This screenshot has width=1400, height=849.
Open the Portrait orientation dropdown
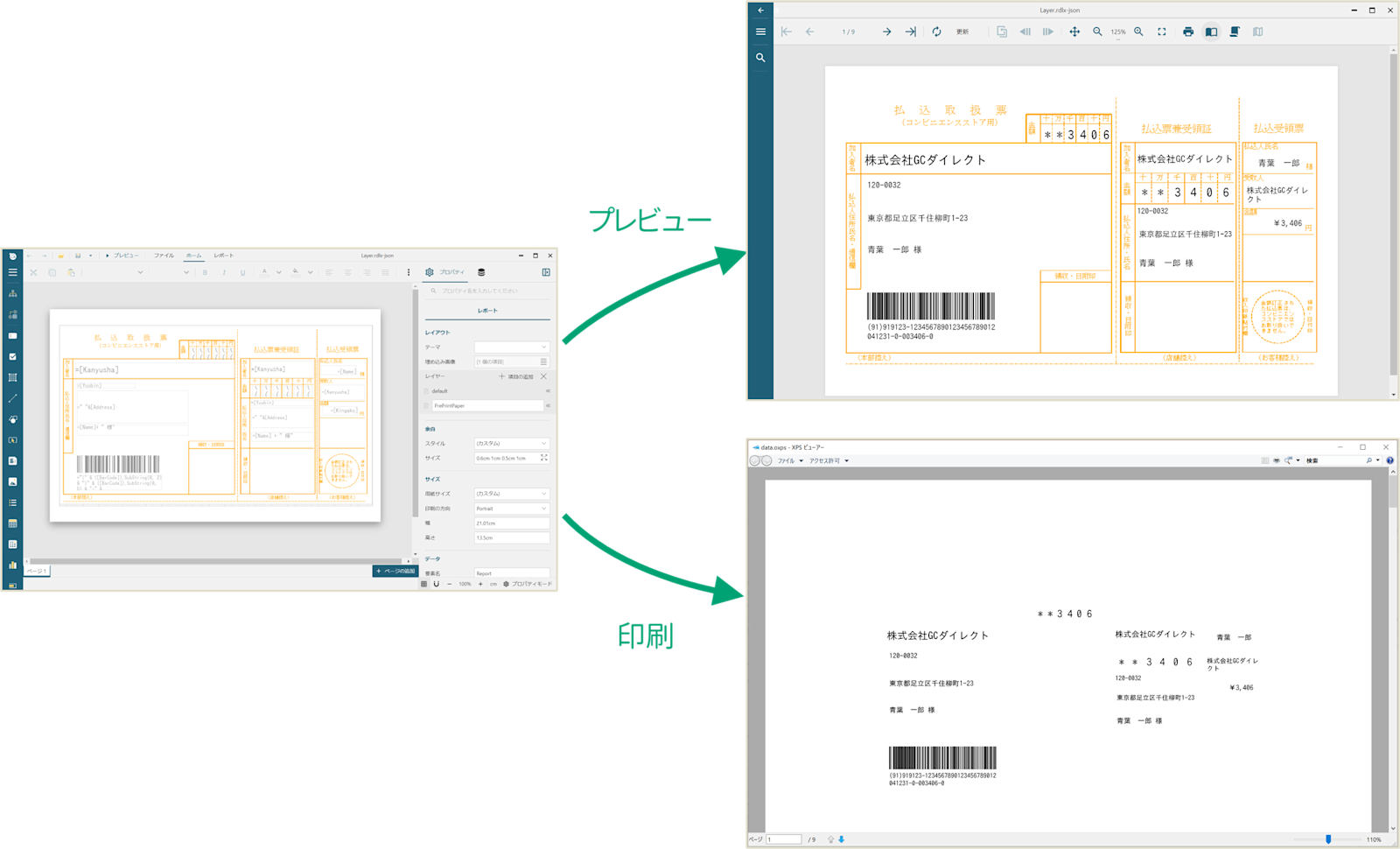(x=512, y=509)
